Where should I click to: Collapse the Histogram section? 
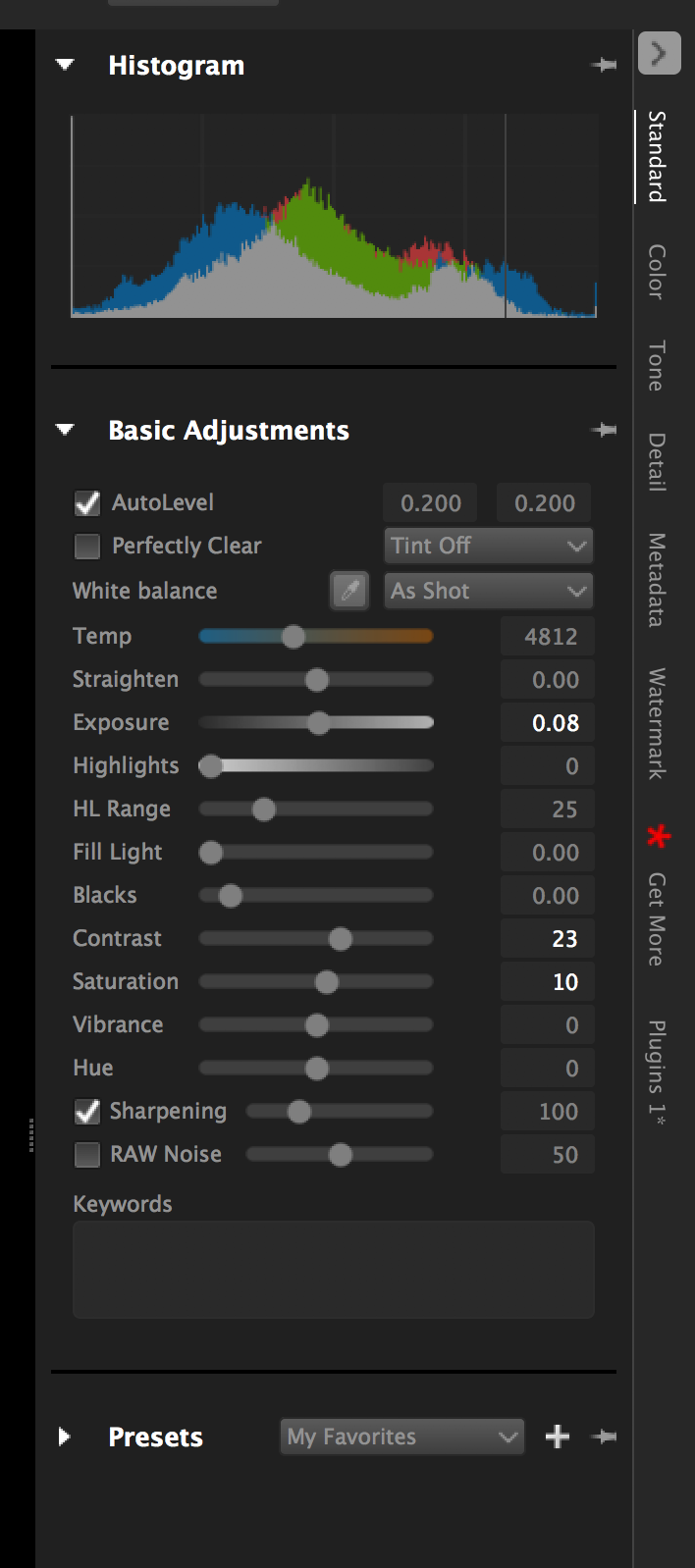pyautogui.click(x=66, y=66)
